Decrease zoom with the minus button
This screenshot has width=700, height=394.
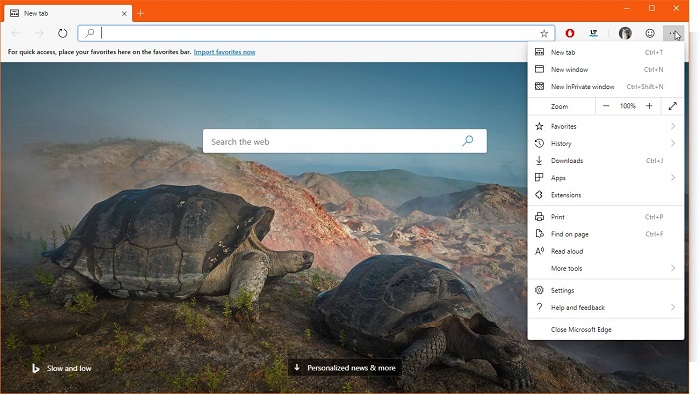tap(606, 106)
